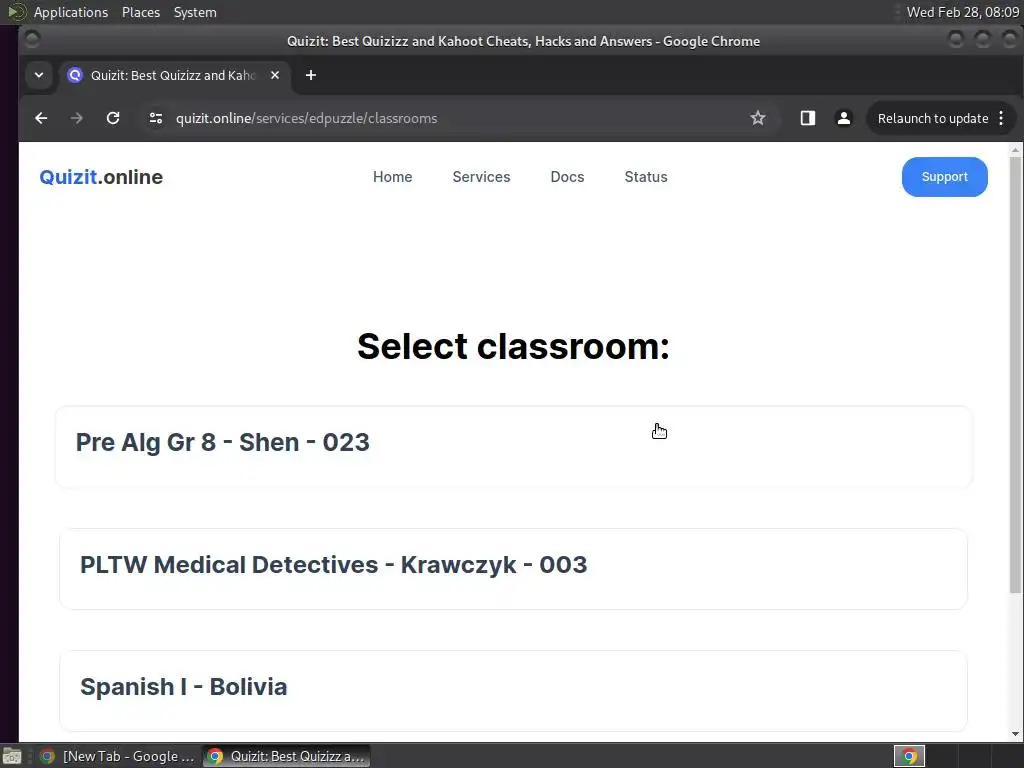
Task: Switch to New Tab taskbar window
Action: click(117, 756)
